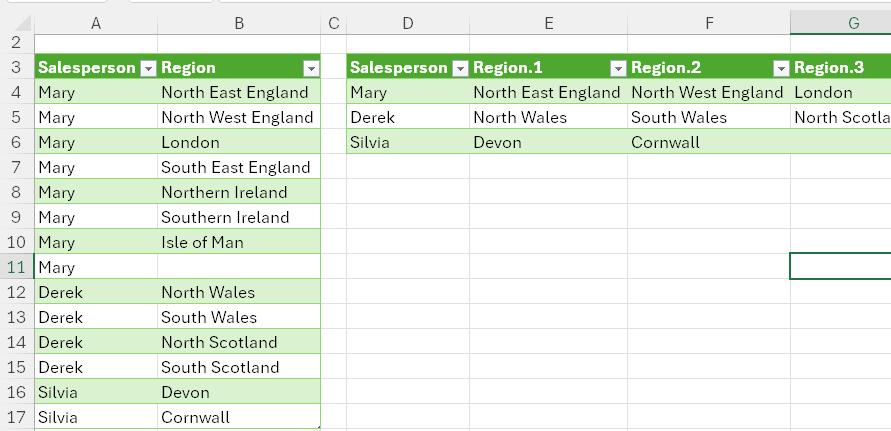Viewport: 891px width, 431px height.
Task: Select the Cornwall cell in column F
Action: click(709, 142)
